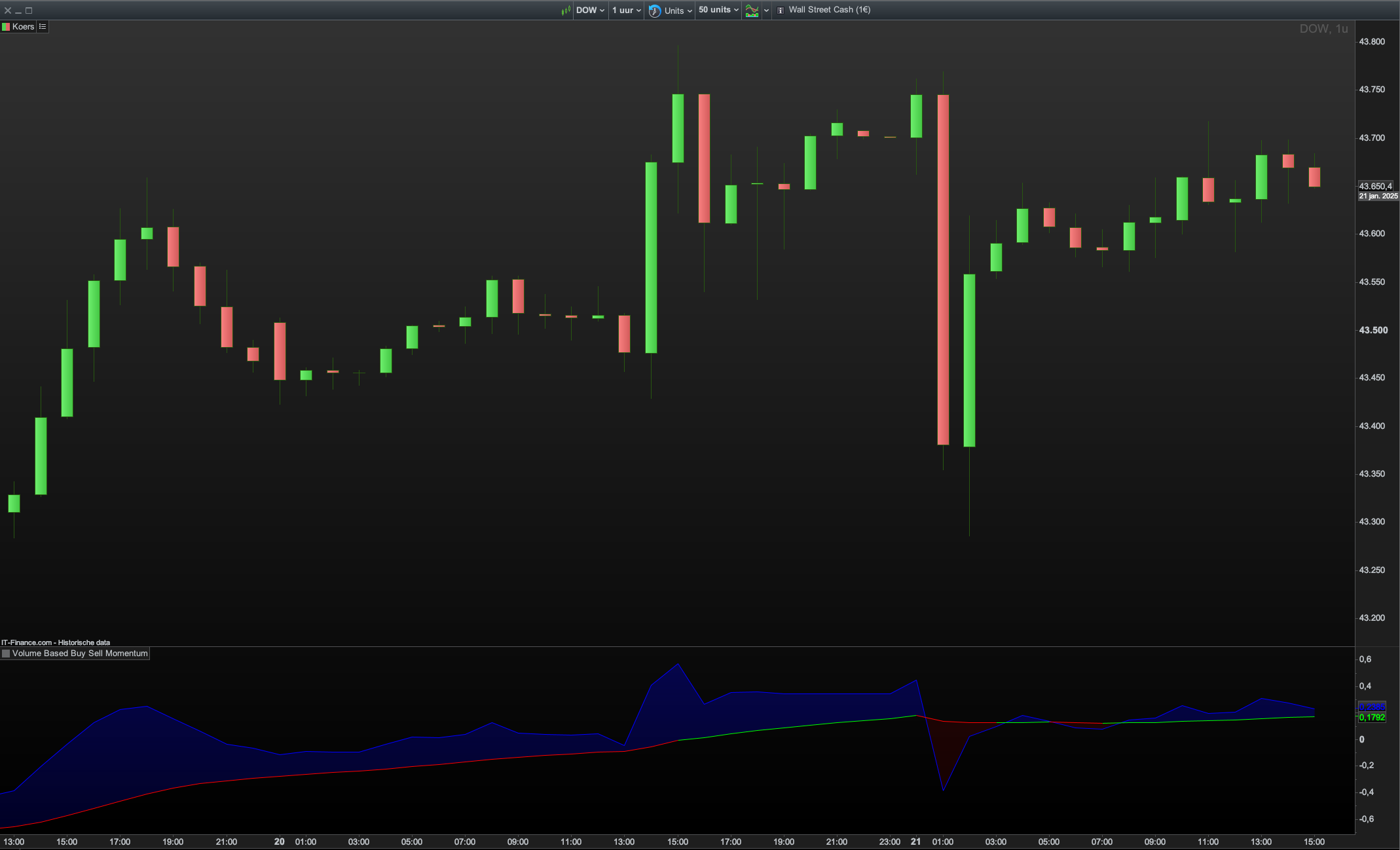Open the Units selection dropdown

tap(678, 10)
